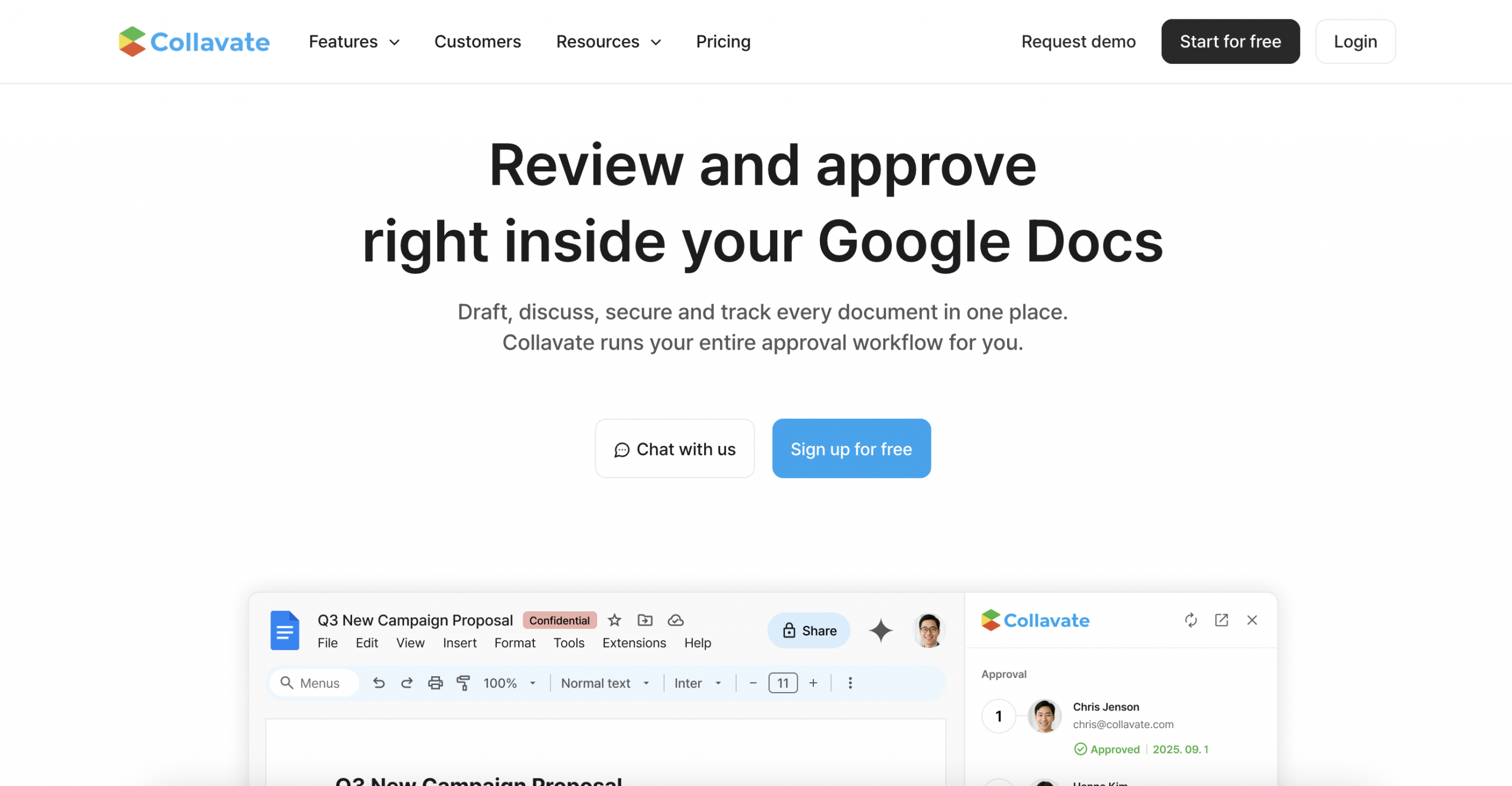Image resolution: width=1512 pixels, height=786 pixels.
Task: Go to the Pricing page
Action: pyautogui.click(x=723, y=41)
